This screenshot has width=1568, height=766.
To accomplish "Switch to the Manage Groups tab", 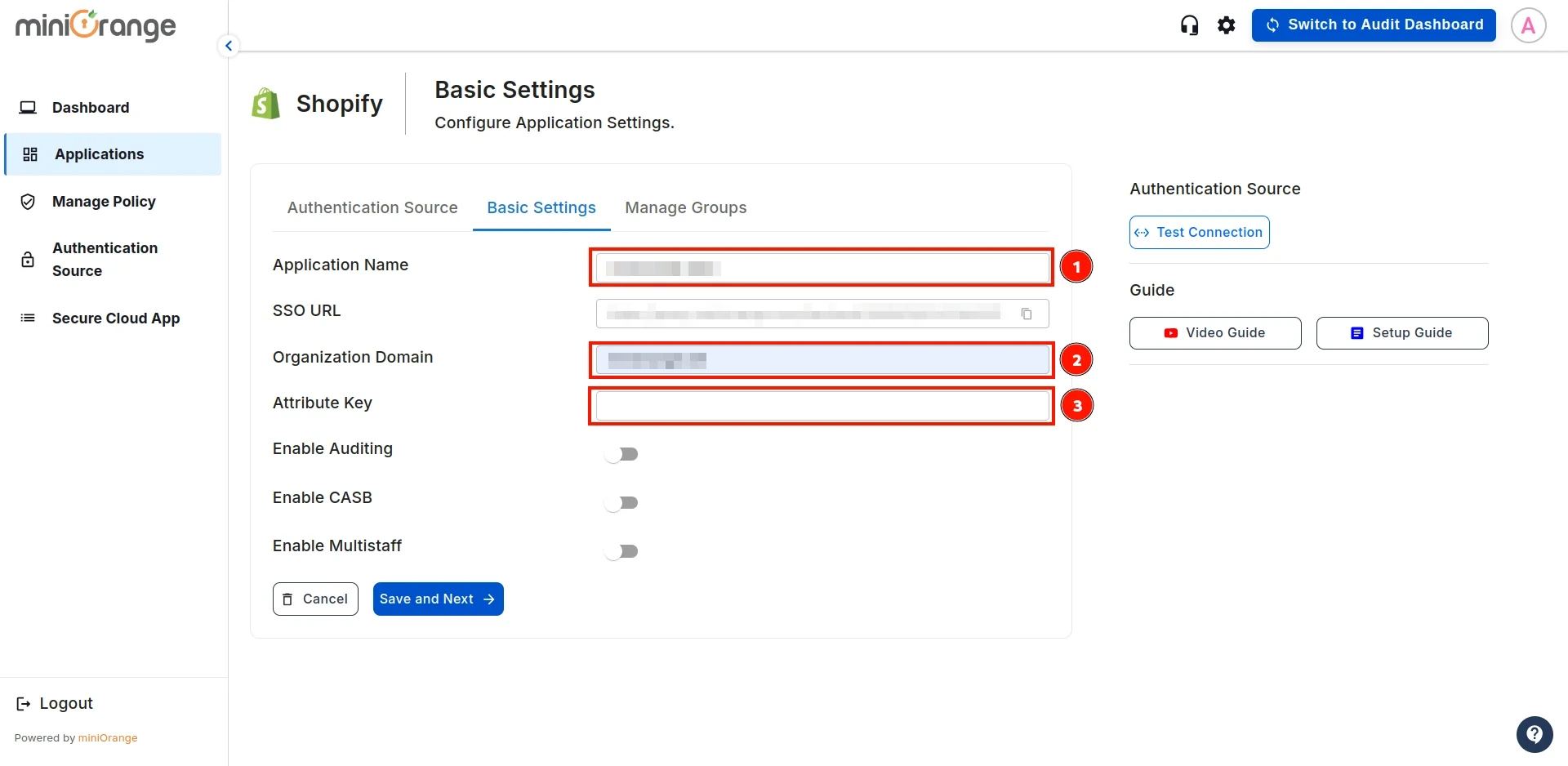I will (686, 207).
